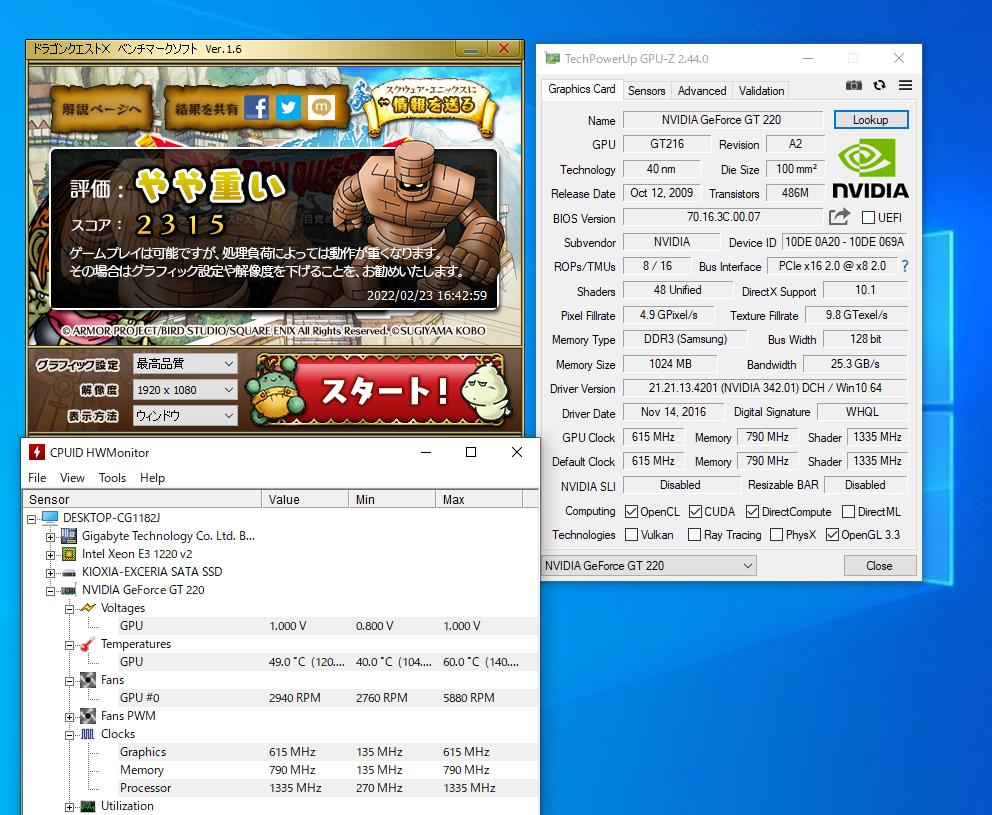Click the NVIDIA logo in GPU-Z

870,168
